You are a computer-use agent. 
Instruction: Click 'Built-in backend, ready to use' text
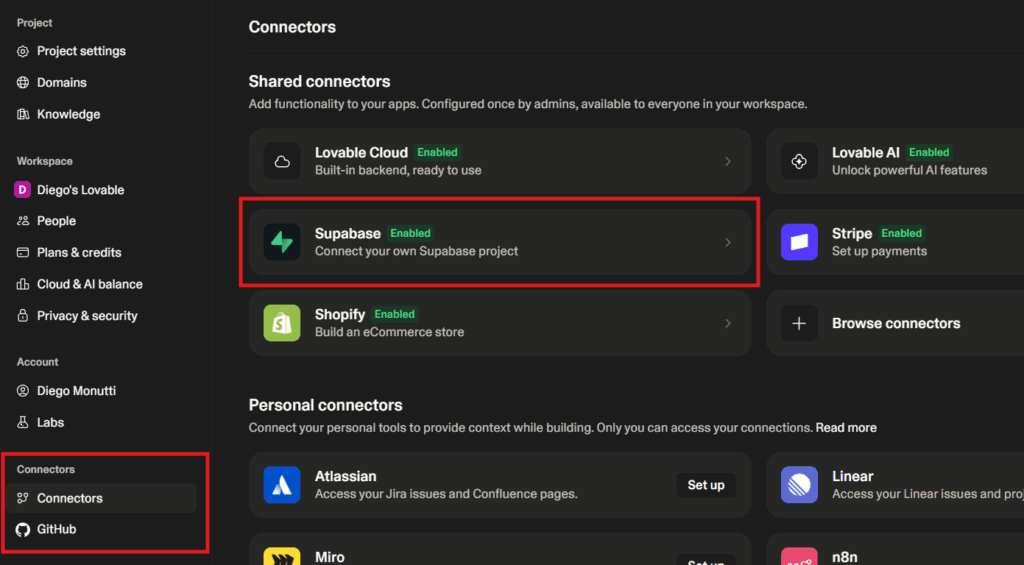click(x=398, y=170)
